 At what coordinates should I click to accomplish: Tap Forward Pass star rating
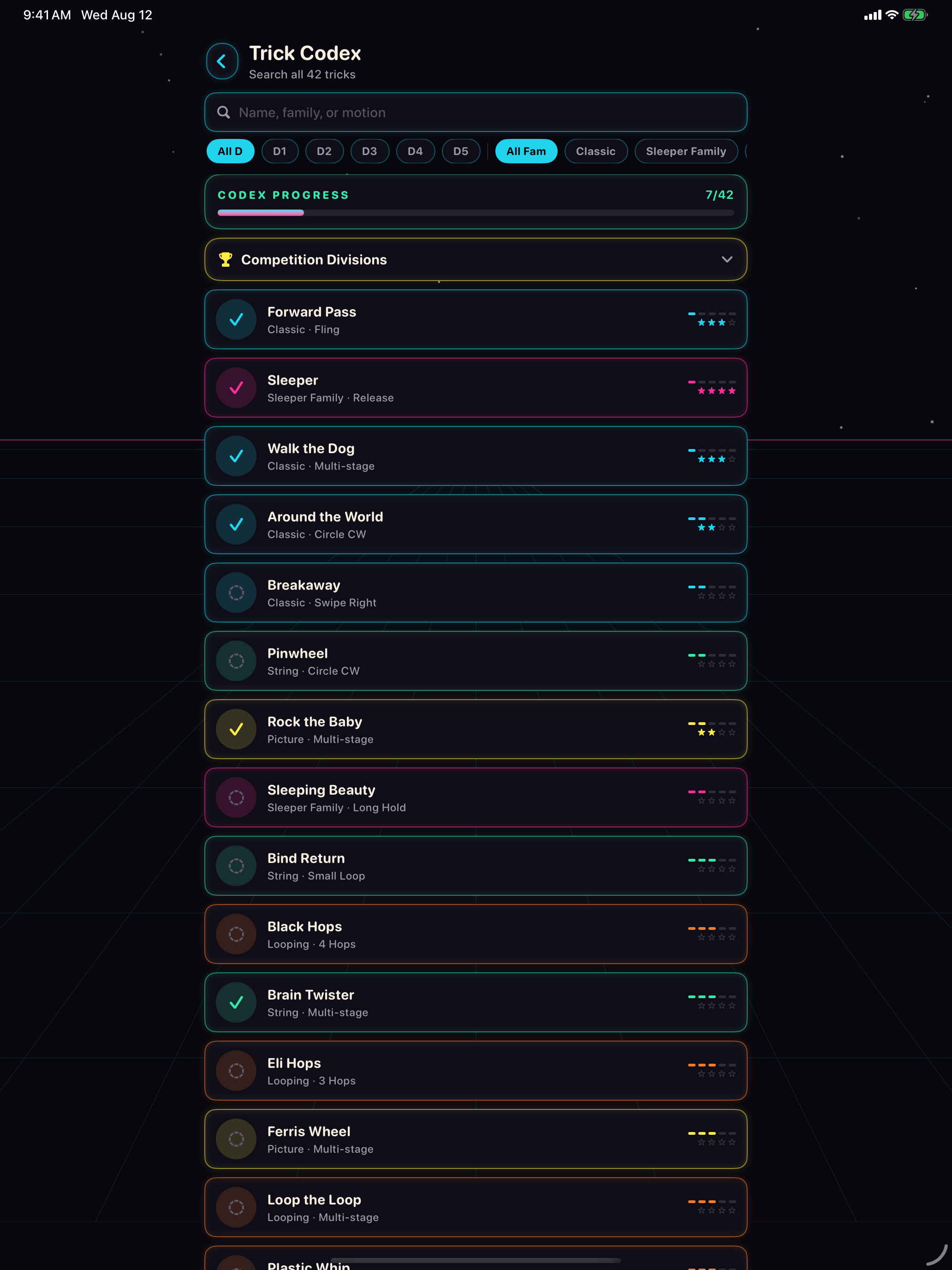pyautogui.click(x=716, y=323)
